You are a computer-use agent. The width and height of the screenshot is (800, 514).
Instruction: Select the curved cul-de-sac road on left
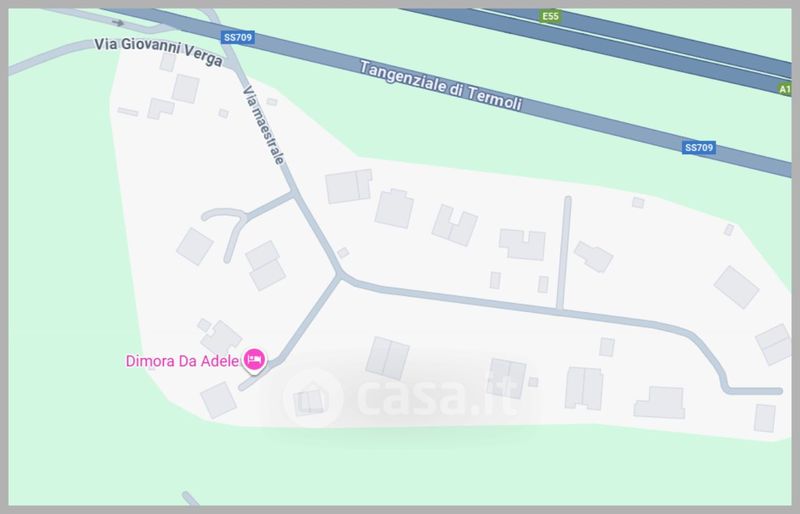pos(224,227)
